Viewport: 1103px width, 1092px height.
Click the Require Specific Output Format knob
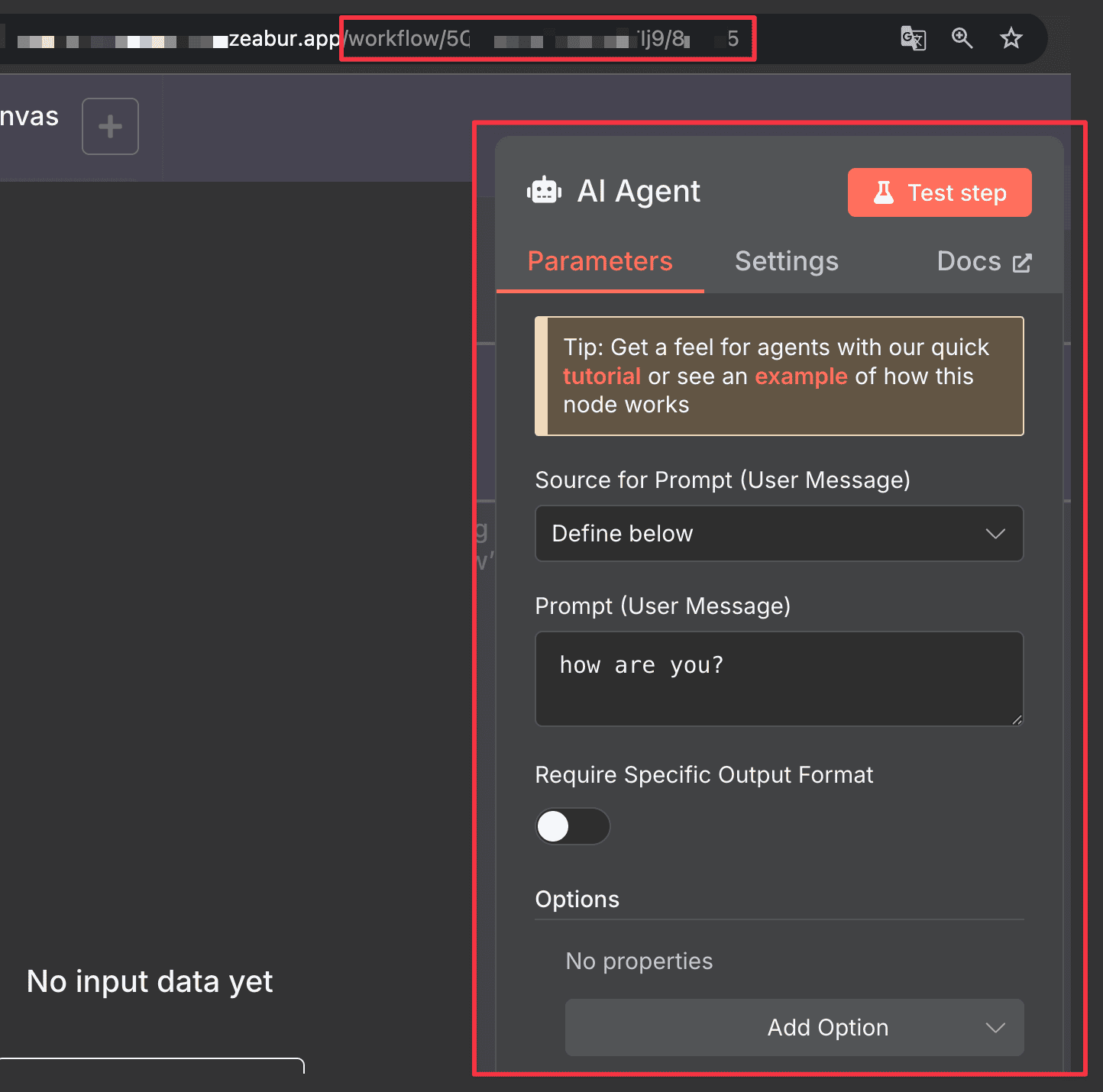tap(553, 826)
